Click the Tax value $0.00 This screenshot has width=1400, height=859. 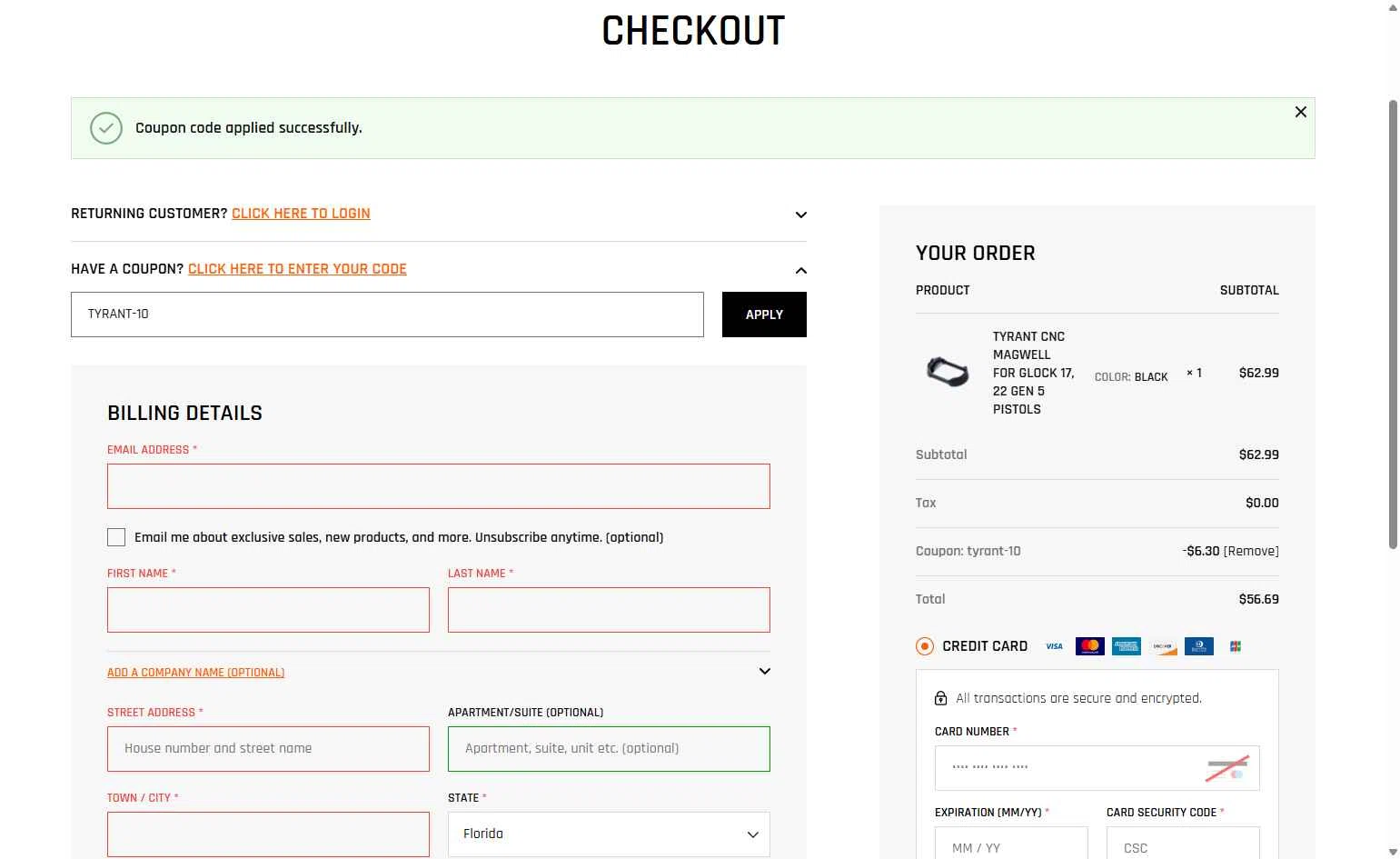pyautogui.click(x=1262, y=503)
